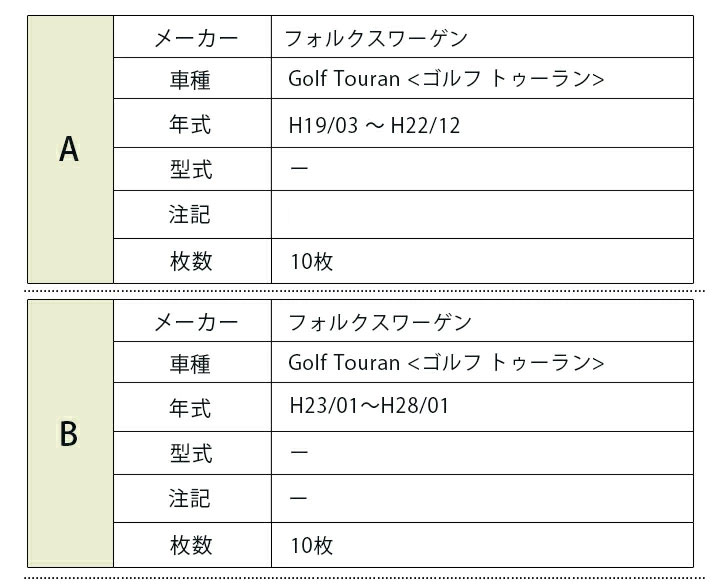
Task: Select the 10枚 value in table A
Action: (311, 262)
